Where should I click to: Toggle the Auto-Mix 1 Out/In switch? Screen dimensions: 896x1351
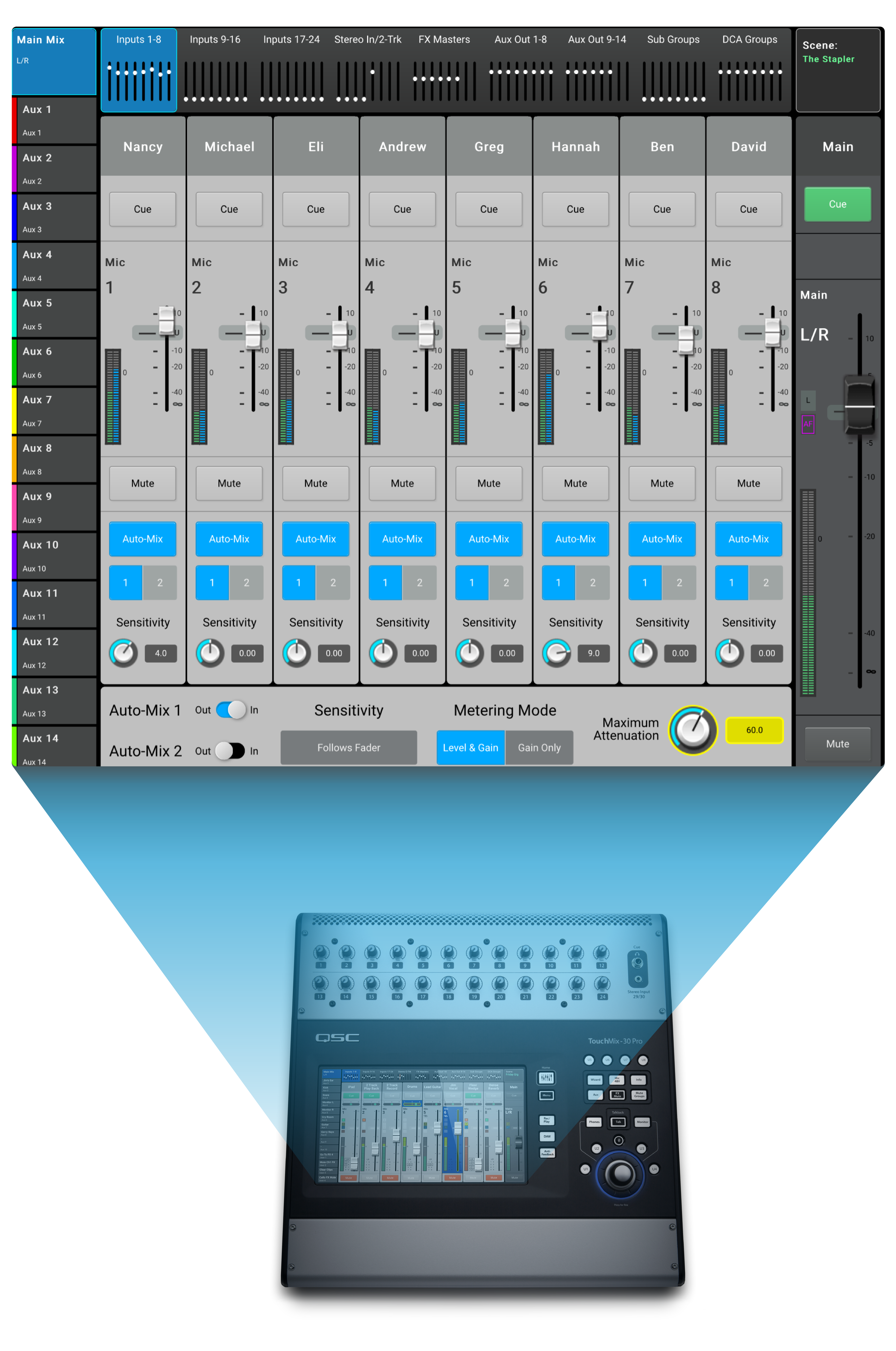coord(230,710)
